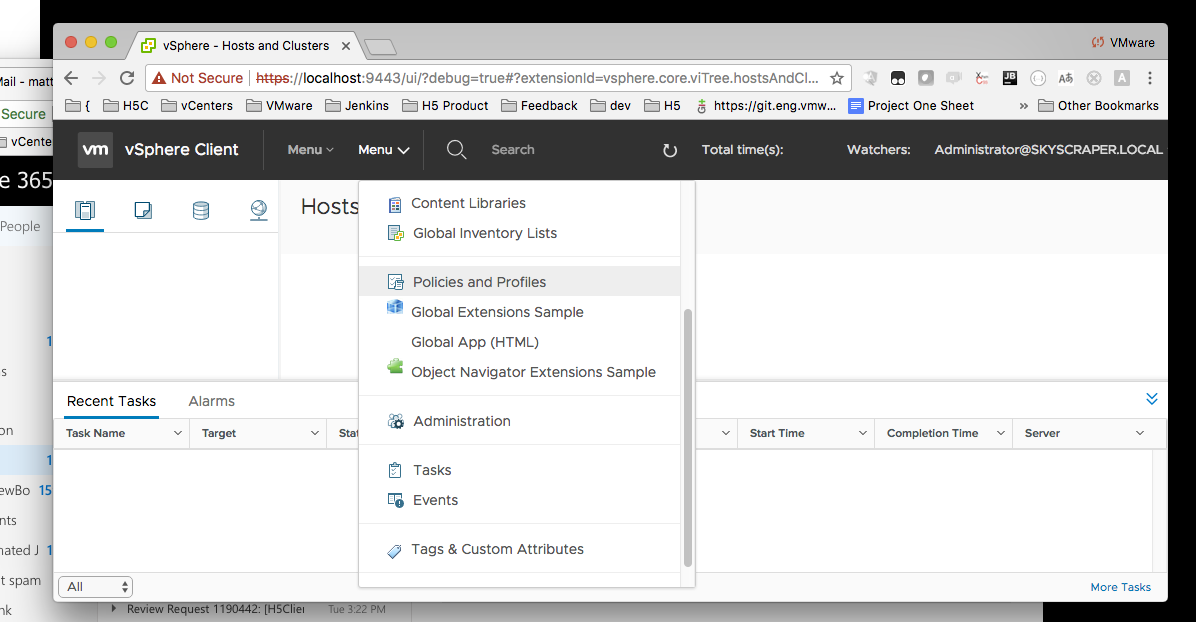Click the Tags & Custom Attributes icon
Screen dimensions: 1196x622
tap(394, 551)
